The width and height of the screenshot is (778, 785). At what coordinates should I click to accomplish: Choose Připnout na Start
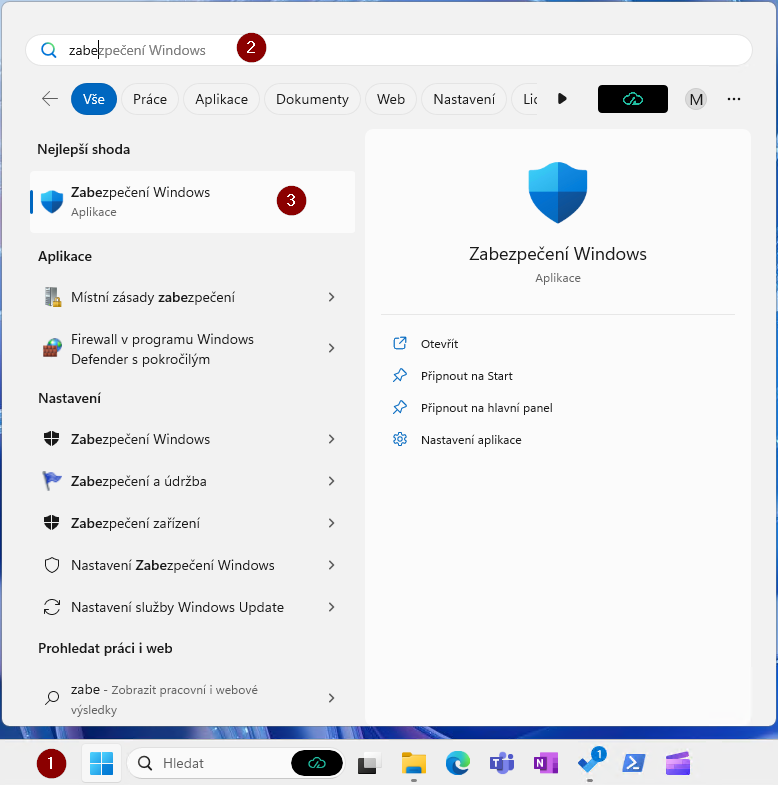click(467, 376)
